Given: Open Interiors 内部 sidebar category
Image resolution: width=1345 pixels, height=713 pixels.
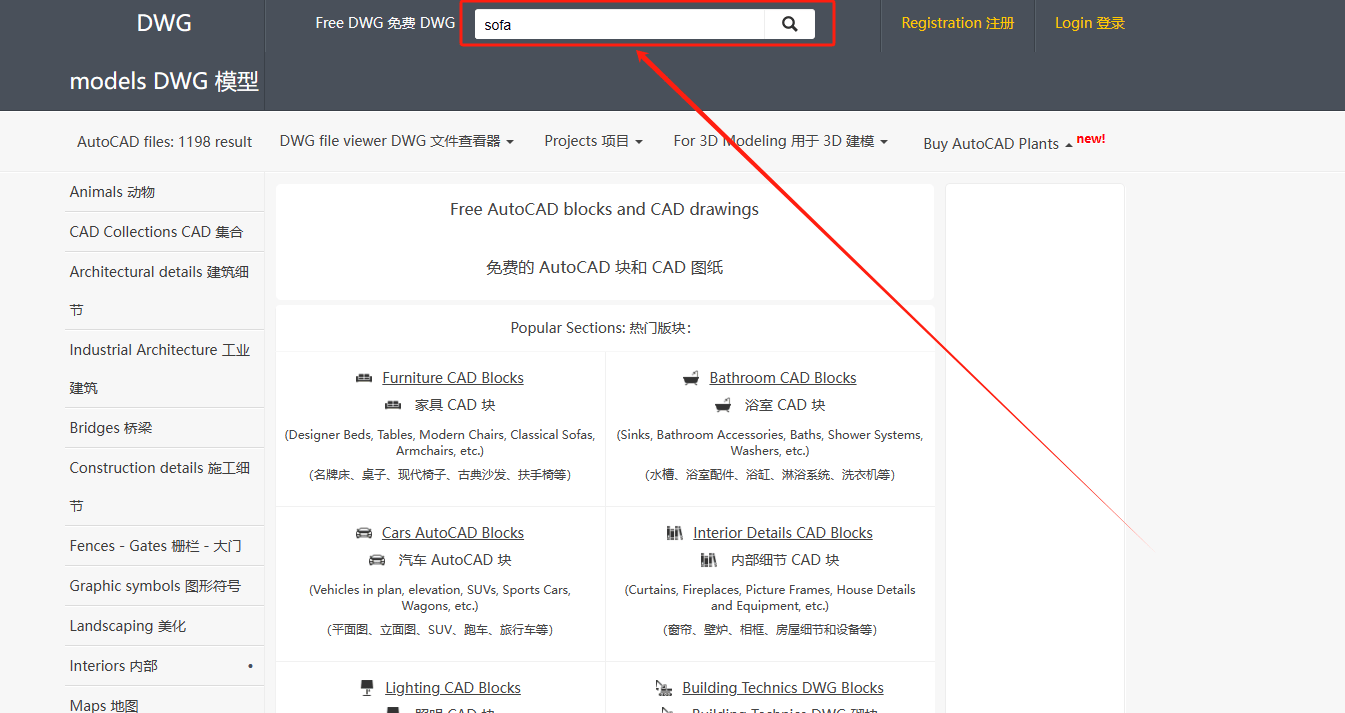Looking at the screenshot, I should pos(113,666).
